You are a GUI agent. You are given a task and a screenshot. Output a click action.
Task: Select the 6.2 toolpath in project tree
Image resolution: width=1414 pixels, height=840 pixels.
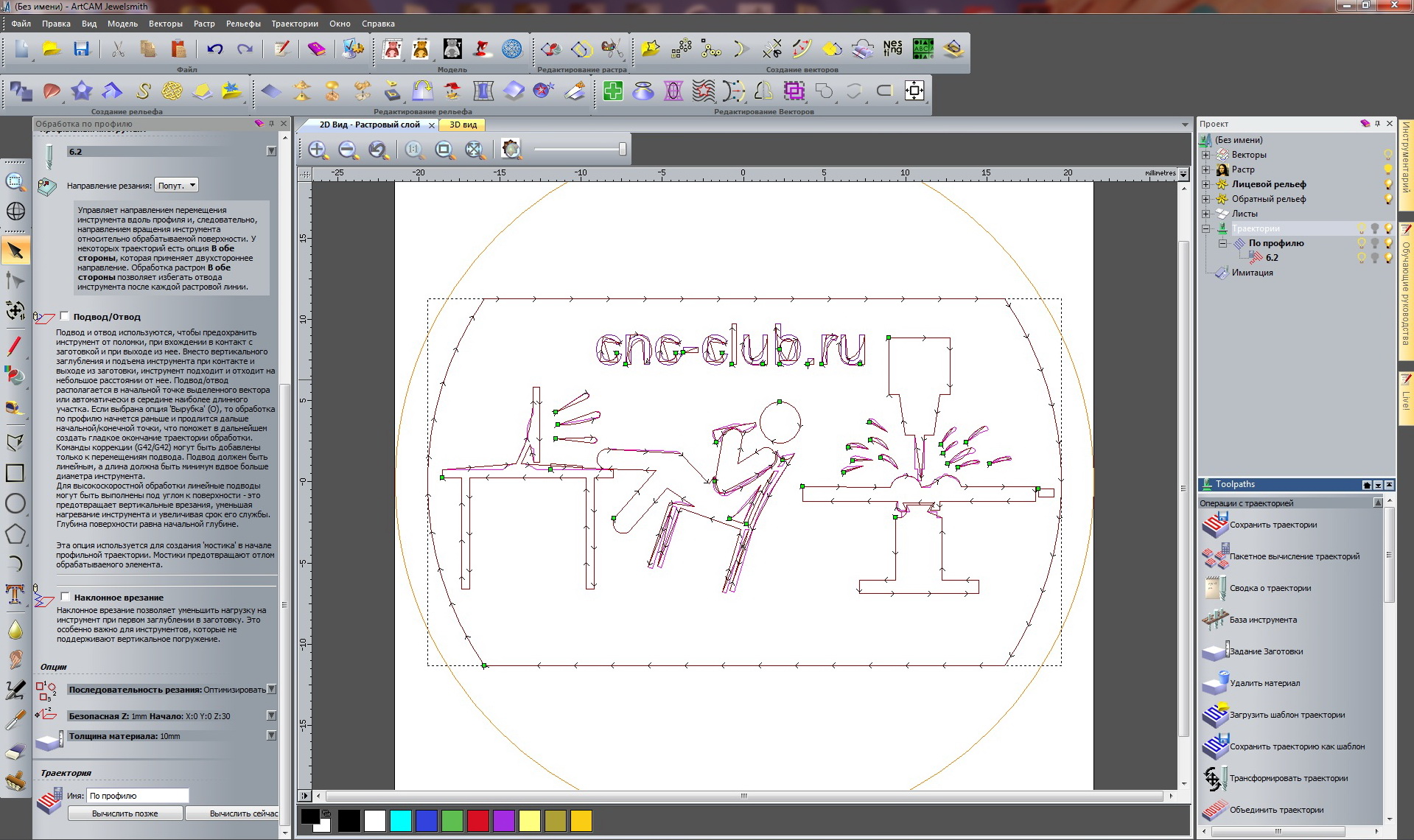click(x=1272, y=258)
